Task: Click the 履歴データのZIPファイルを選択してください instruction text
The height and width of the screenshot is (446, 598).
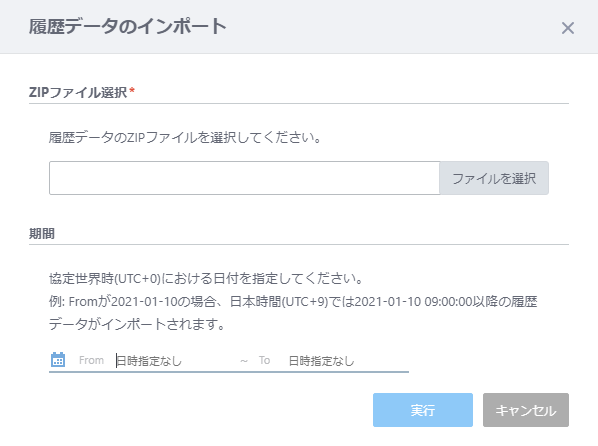Action: [x=185, y=137]
